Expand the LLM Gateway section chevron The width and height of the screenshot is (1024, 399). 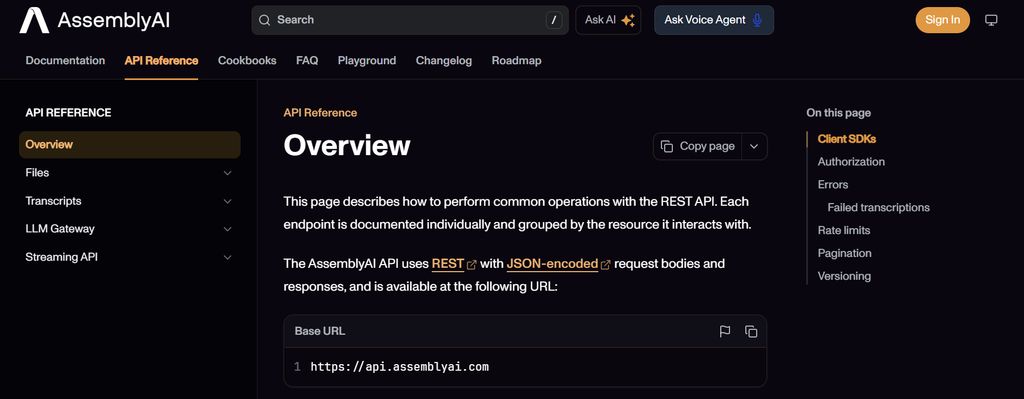click(x=227, y=229)
